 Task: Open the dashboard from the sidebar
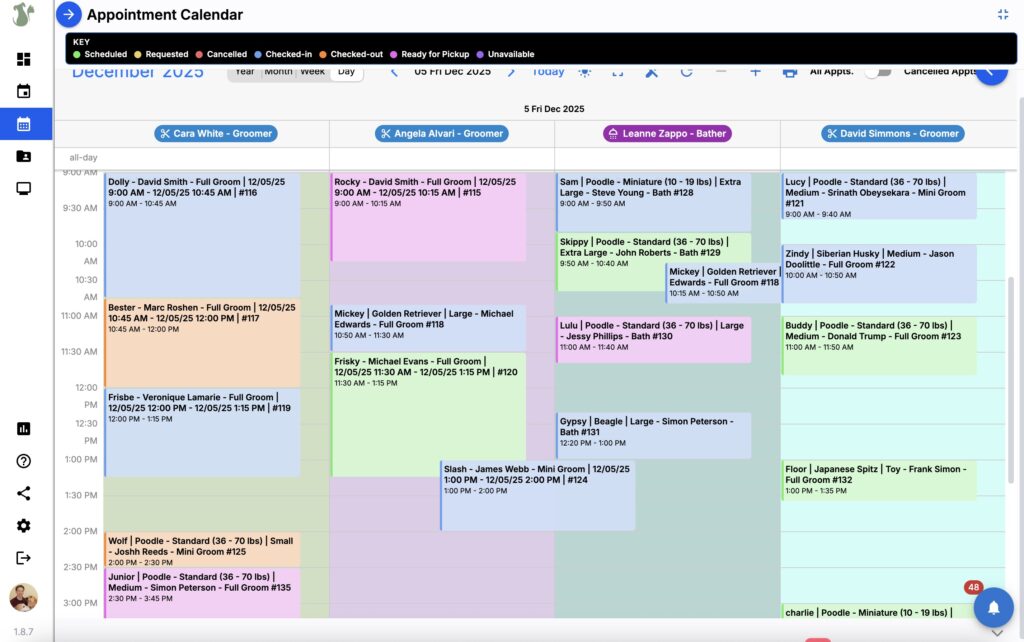click(24, 59)
